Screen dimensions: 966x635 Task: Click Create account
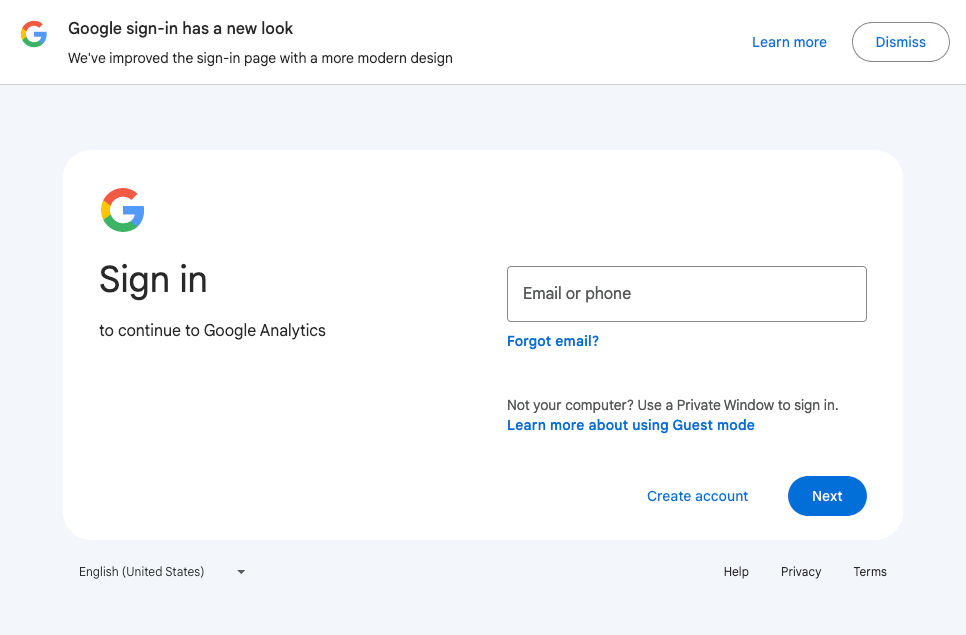(x=697, y=496)
